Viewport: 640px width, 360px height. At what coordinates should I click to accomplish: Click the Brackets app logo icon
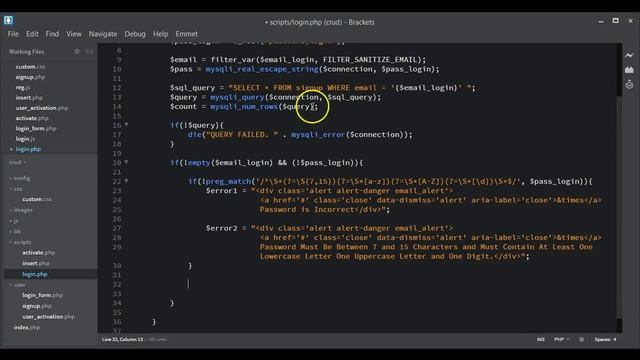tap(8, 20)
